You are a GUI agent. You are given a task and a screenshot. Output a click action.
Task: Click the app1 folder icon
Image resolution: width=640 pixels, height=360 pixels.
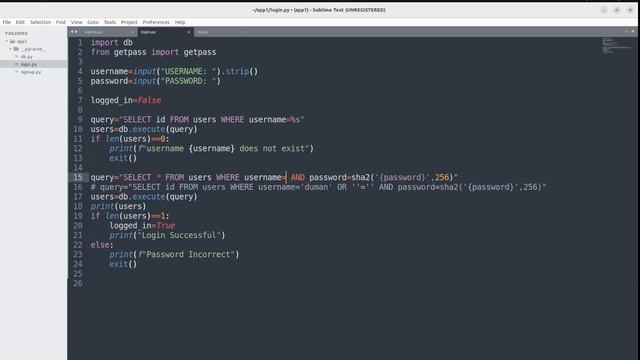(x=12, y=41)
